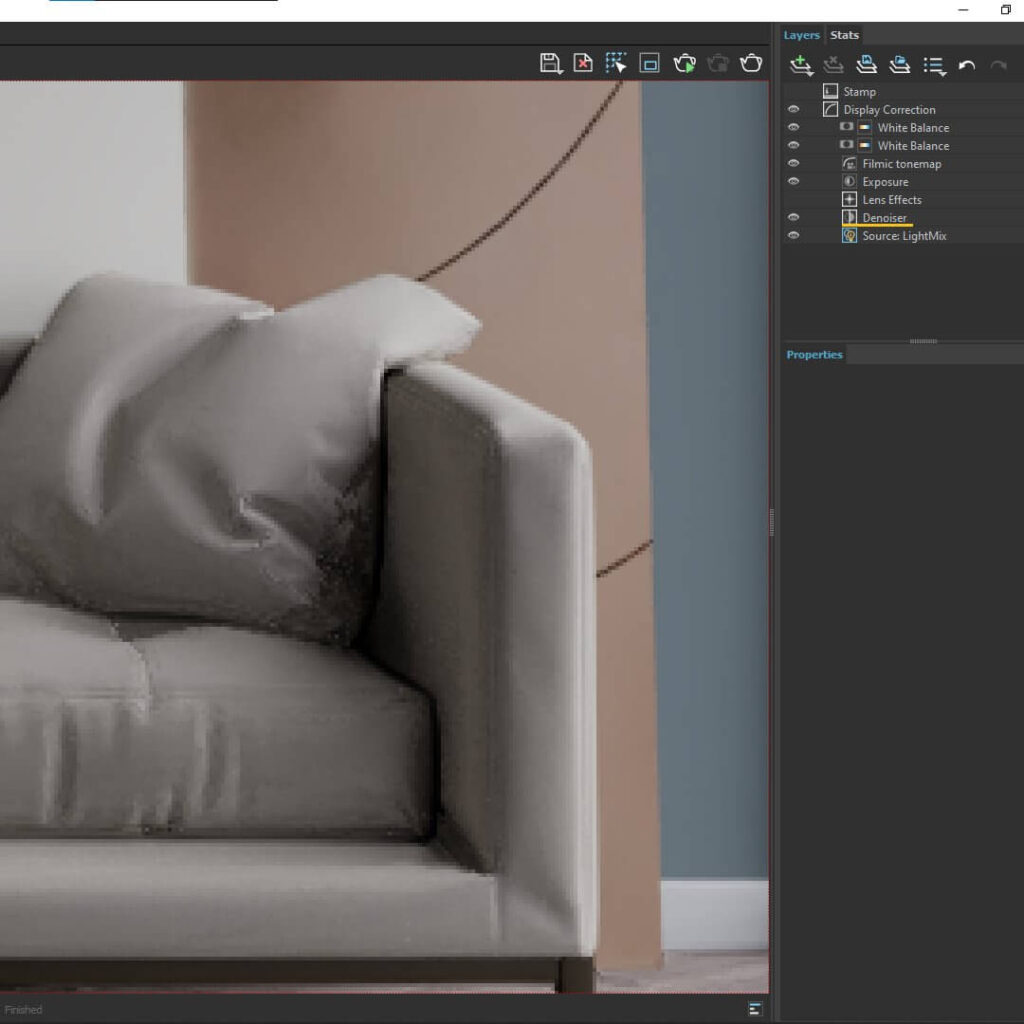
Task: Toggle the render region overlay icon
Action: (x=651, y=62)
